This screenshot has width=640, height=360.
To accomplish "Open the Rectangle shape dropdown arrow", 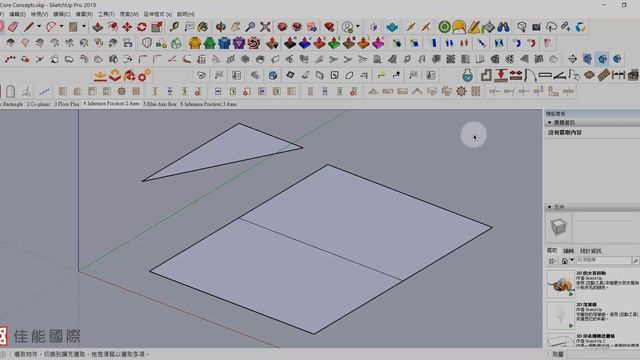I will click(x=84, y=27).
